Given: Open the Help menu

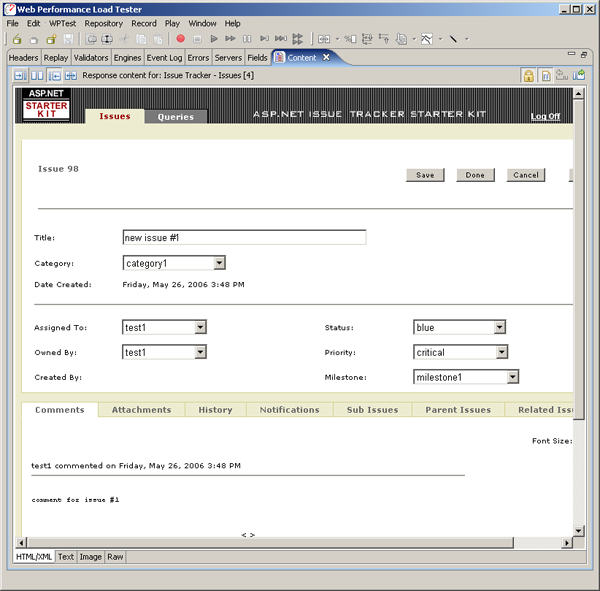Looking at the screenshot, I should tap(232, 23).
